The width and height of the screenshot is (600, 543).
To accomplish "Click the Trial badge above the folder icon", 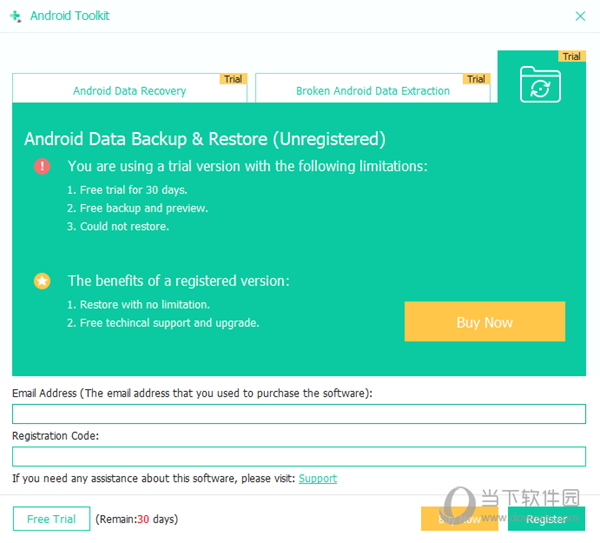I will pyautogui.click(x=572, y=56).
